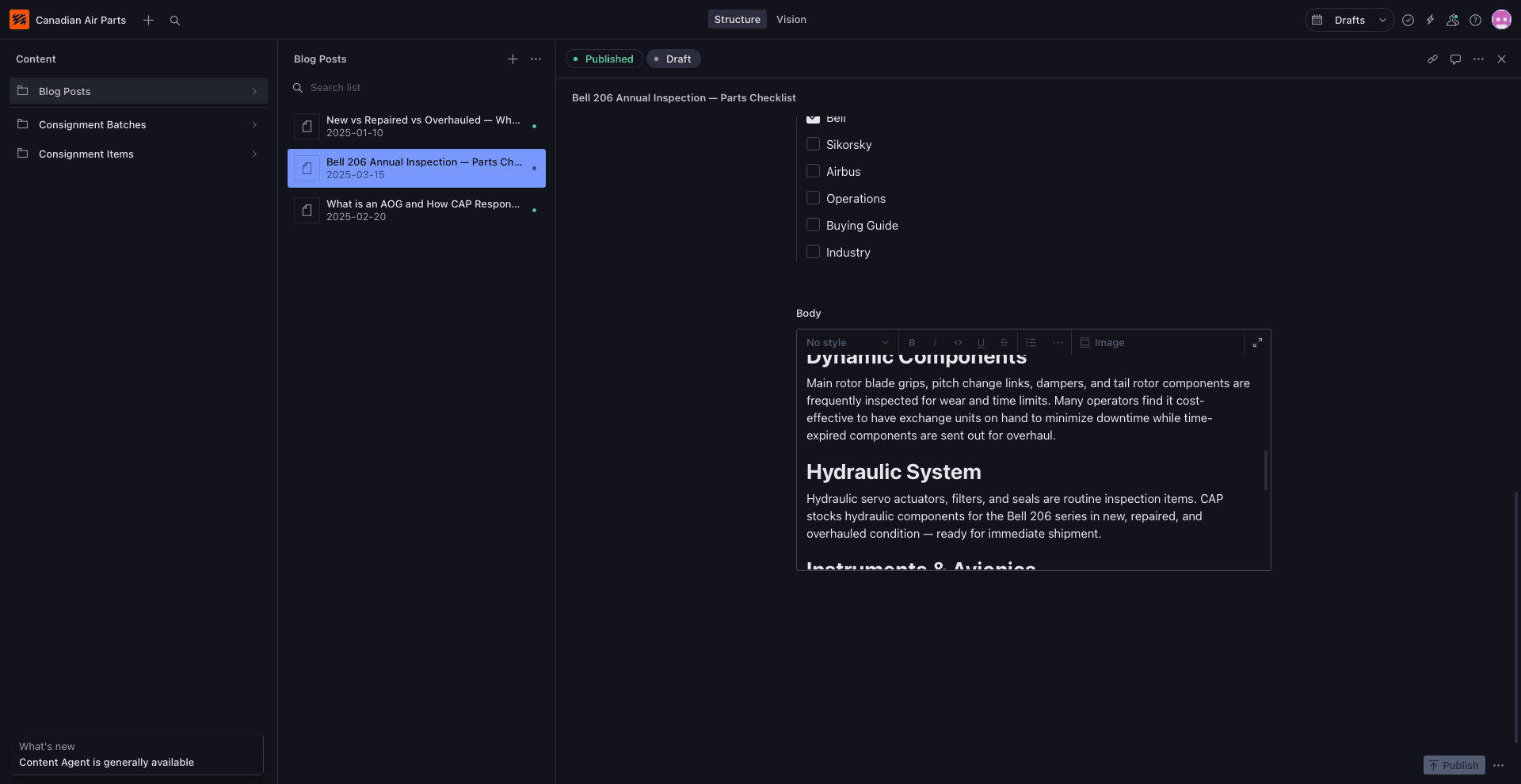Open publish actions ellipsis menu
The width and height of the screenshot is (1521, 784).
[x=1498, y=765]
